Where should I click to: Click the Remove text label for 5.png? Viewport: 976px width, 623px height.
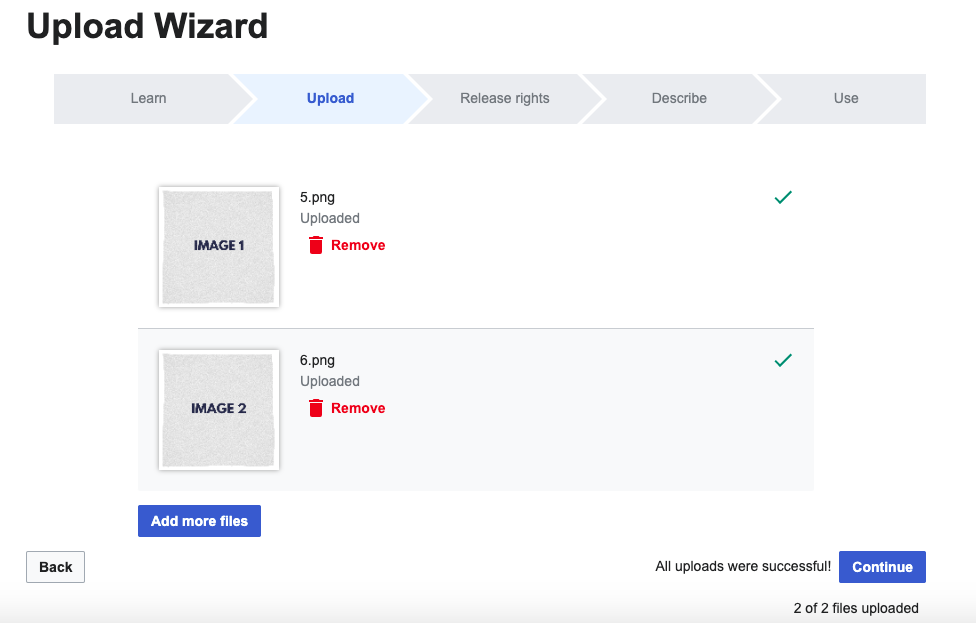(x=358, y=245)
